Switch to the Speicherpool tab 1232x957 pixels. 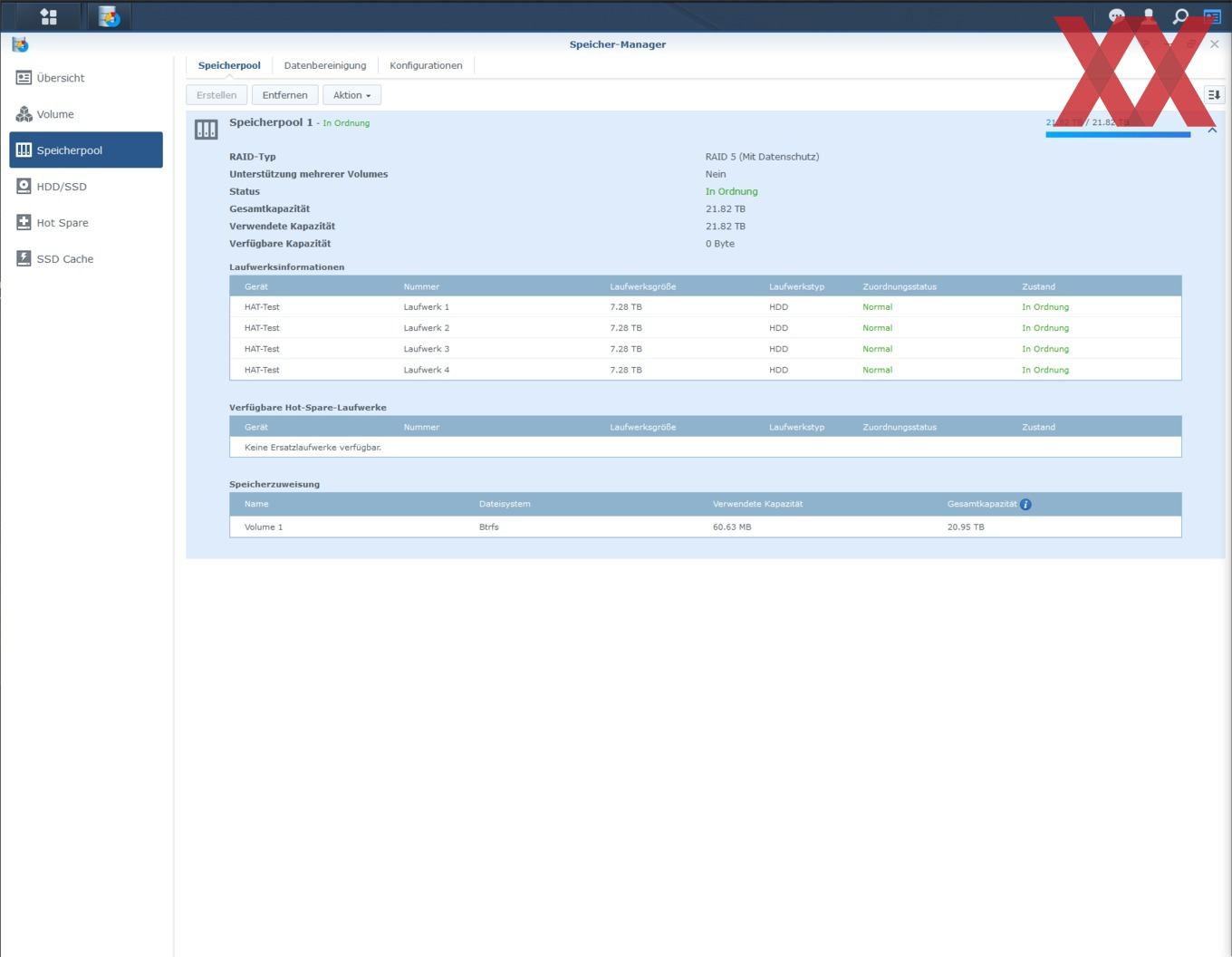[x=229, y=65]
